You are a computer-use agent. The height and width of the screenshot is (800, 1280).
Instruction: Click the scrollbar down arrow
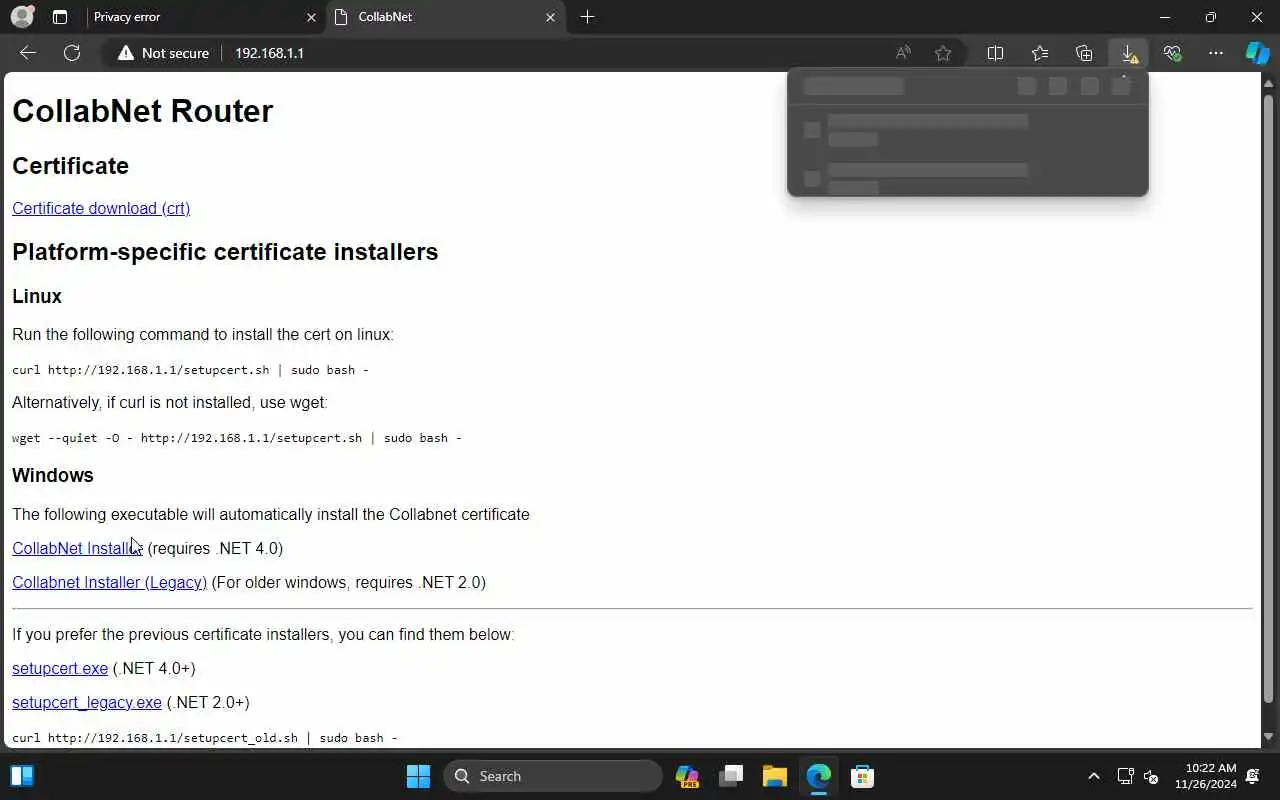pyautogui.click(x=1269, y=738)
